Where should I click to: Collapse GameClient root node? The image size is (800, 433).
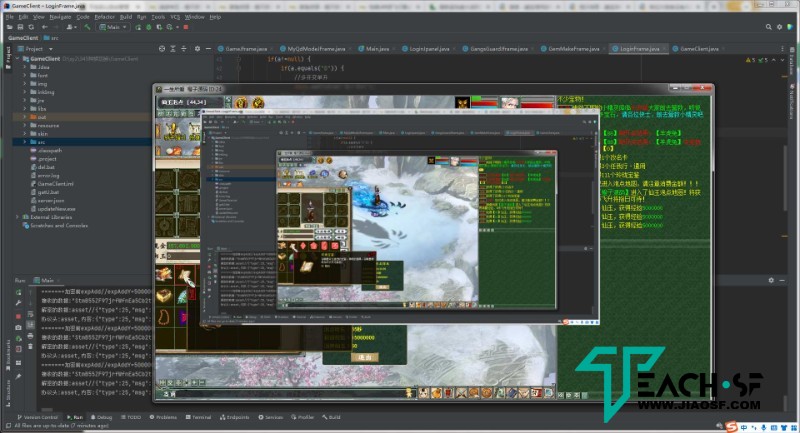click(18, 59)
